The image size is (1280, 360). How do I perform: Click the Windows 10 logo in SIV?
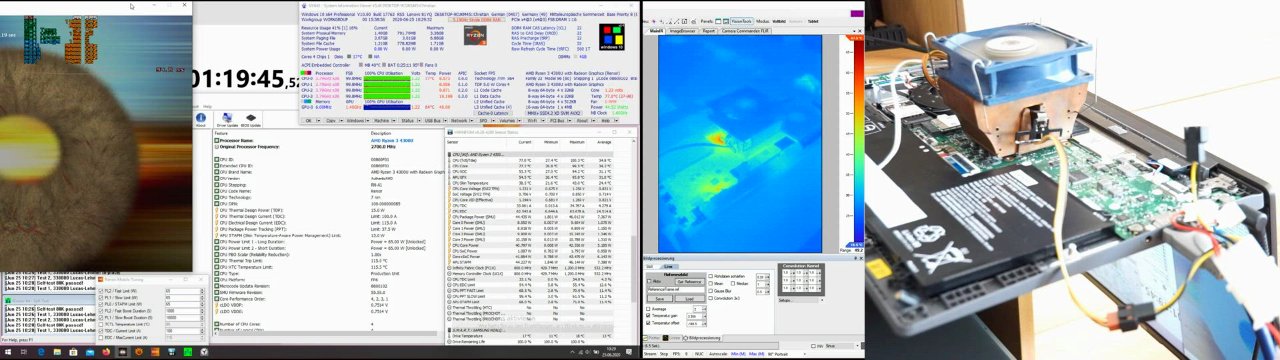point(612,37)
